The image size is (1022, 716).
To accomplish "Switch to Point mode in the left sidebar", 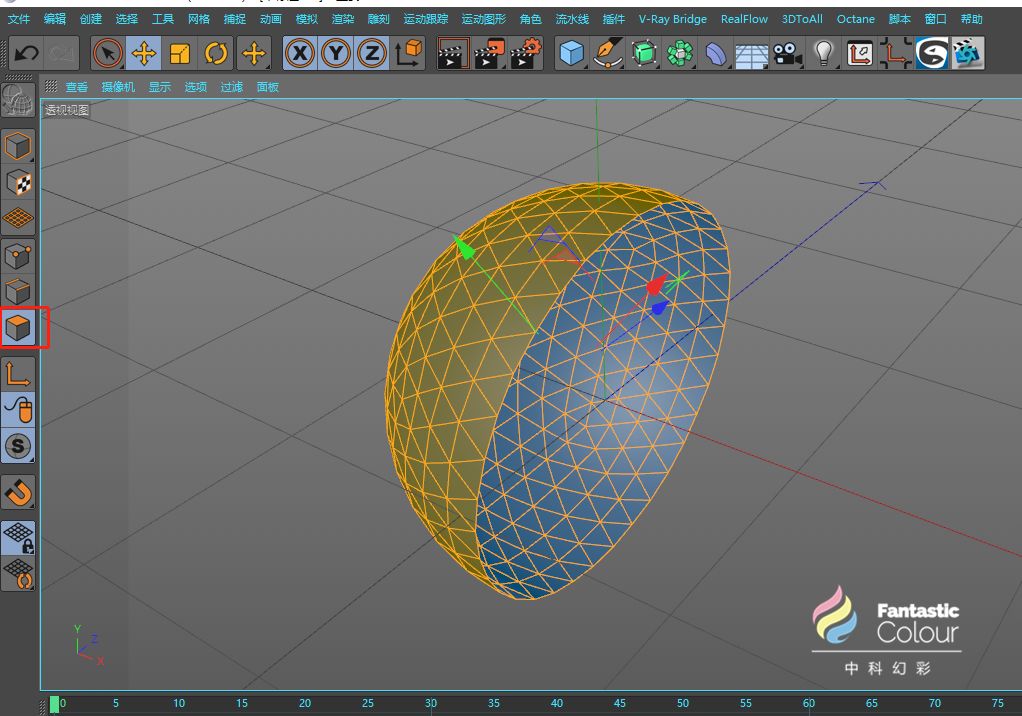I will [19, 255].
